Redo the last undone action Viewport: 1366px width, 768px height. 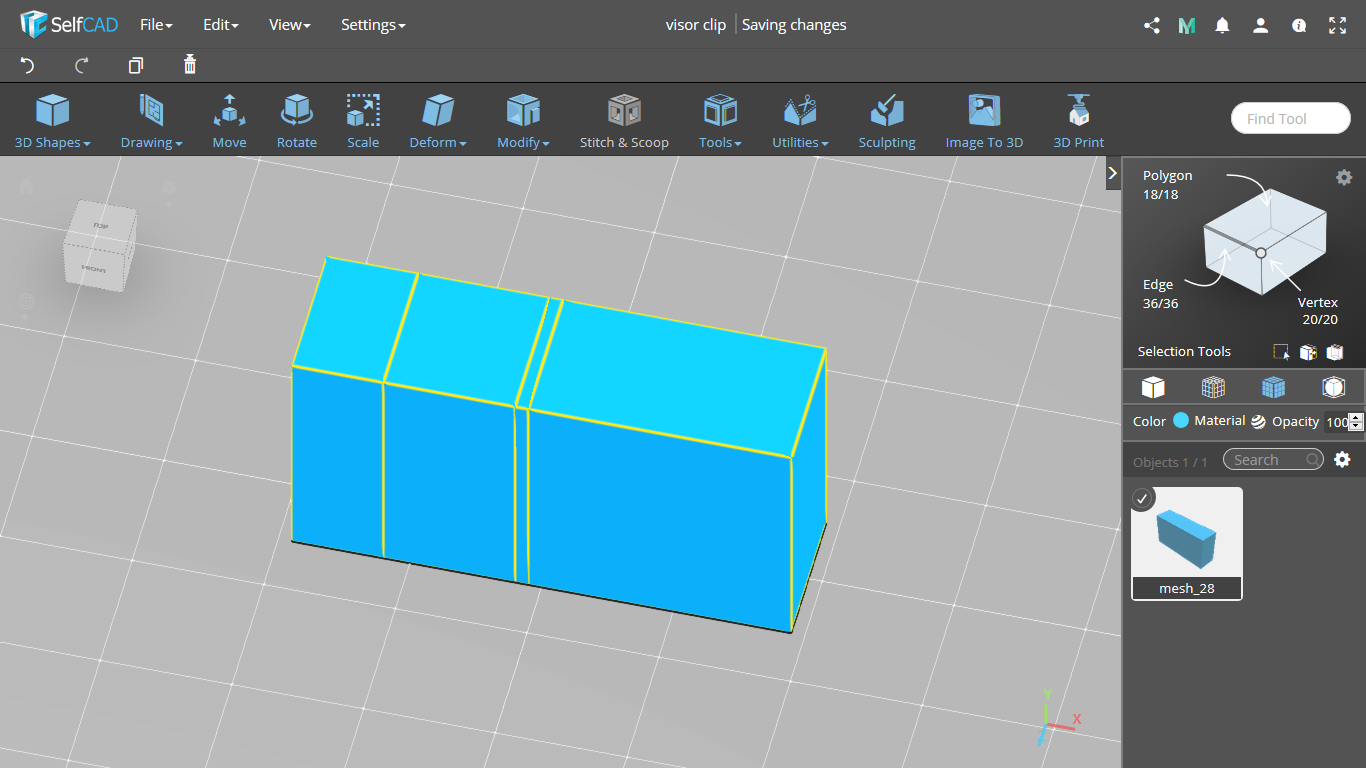point(82,65)
